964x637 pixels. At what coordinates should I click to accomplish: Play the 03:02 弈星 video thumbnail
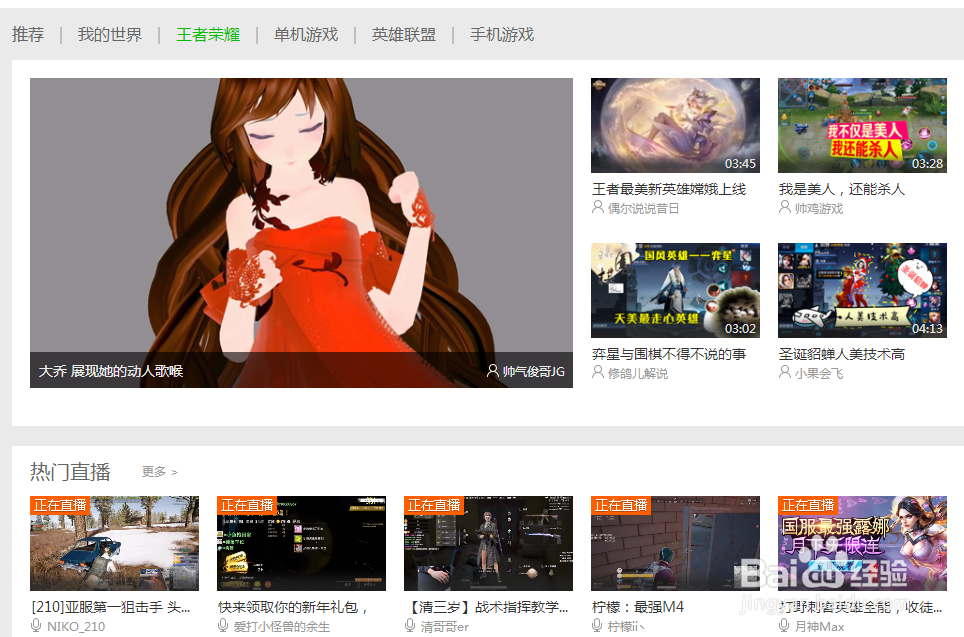point(675,290)
